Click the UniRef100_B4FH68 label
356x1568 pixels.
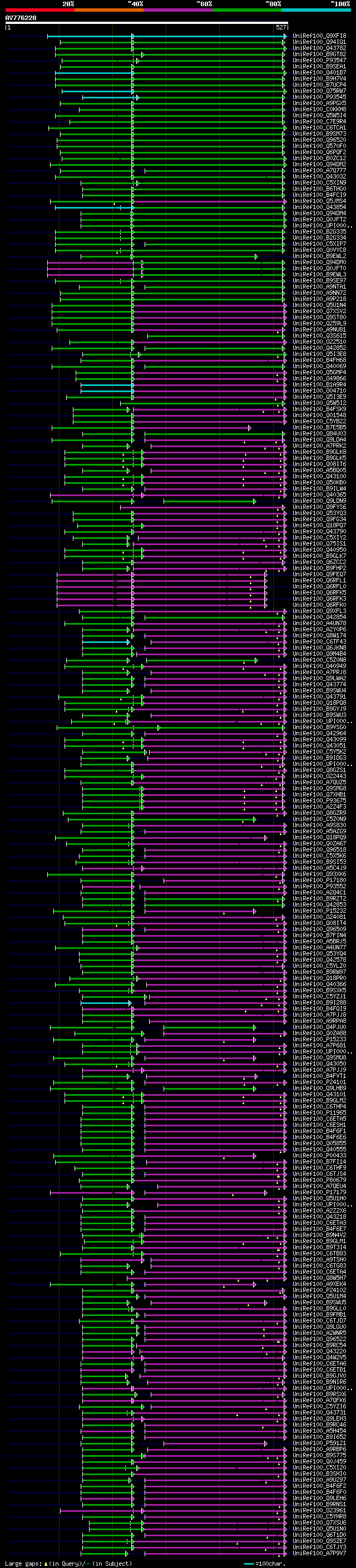tap(319, 360)
